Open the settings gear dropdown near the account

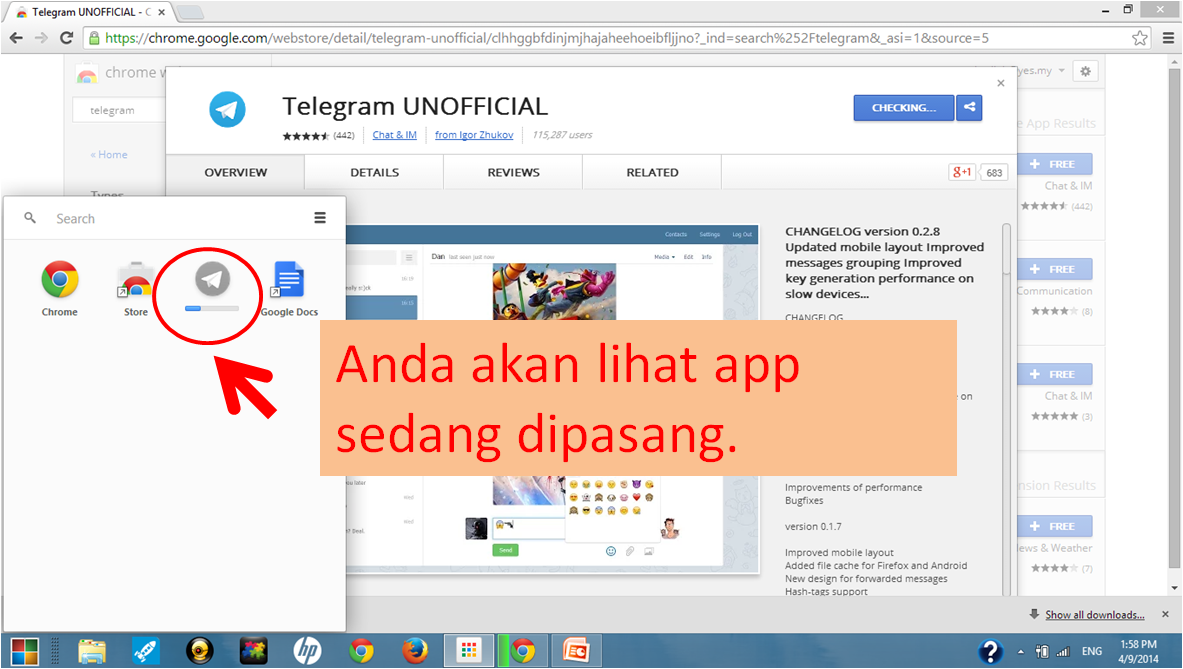pos(1085,70)
